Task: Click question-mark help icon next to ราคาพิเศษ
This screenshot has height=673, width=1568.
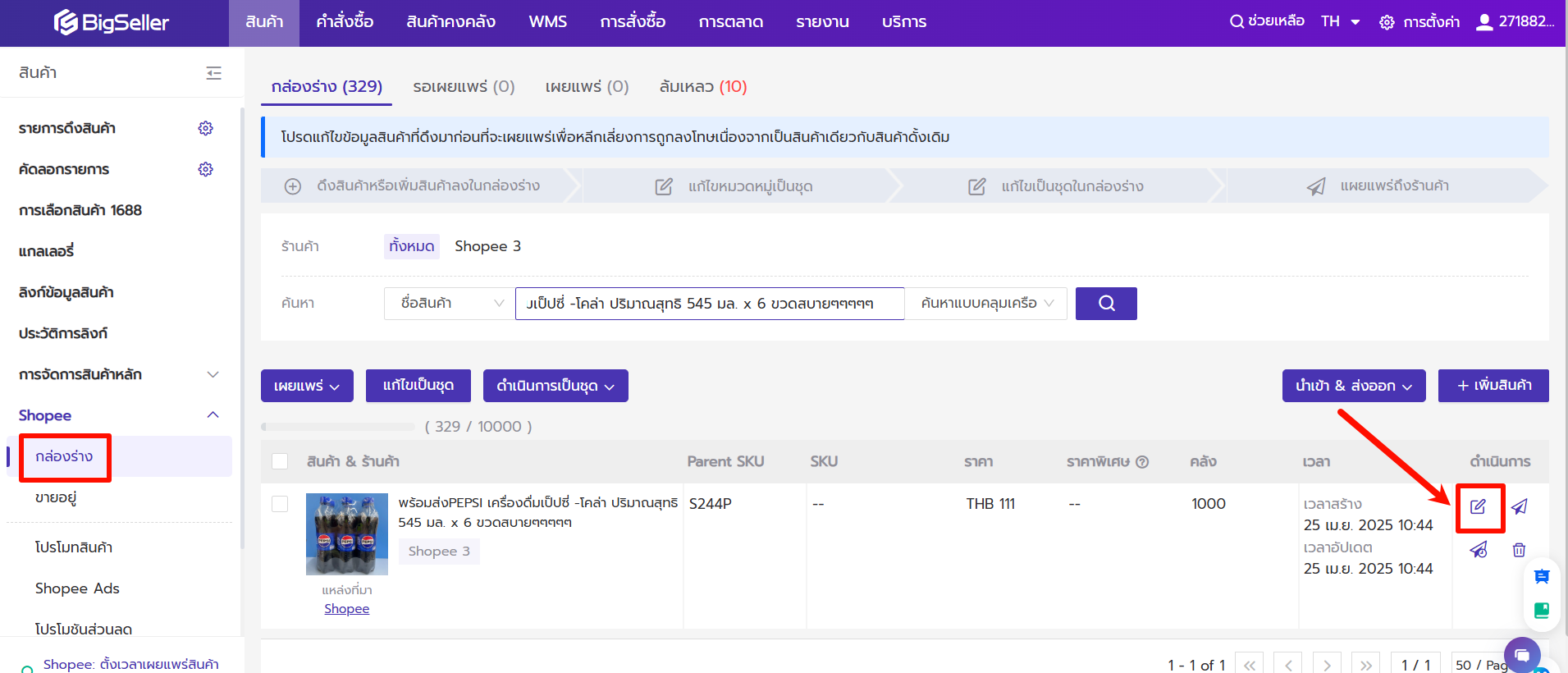Action: click(1142, 462)
